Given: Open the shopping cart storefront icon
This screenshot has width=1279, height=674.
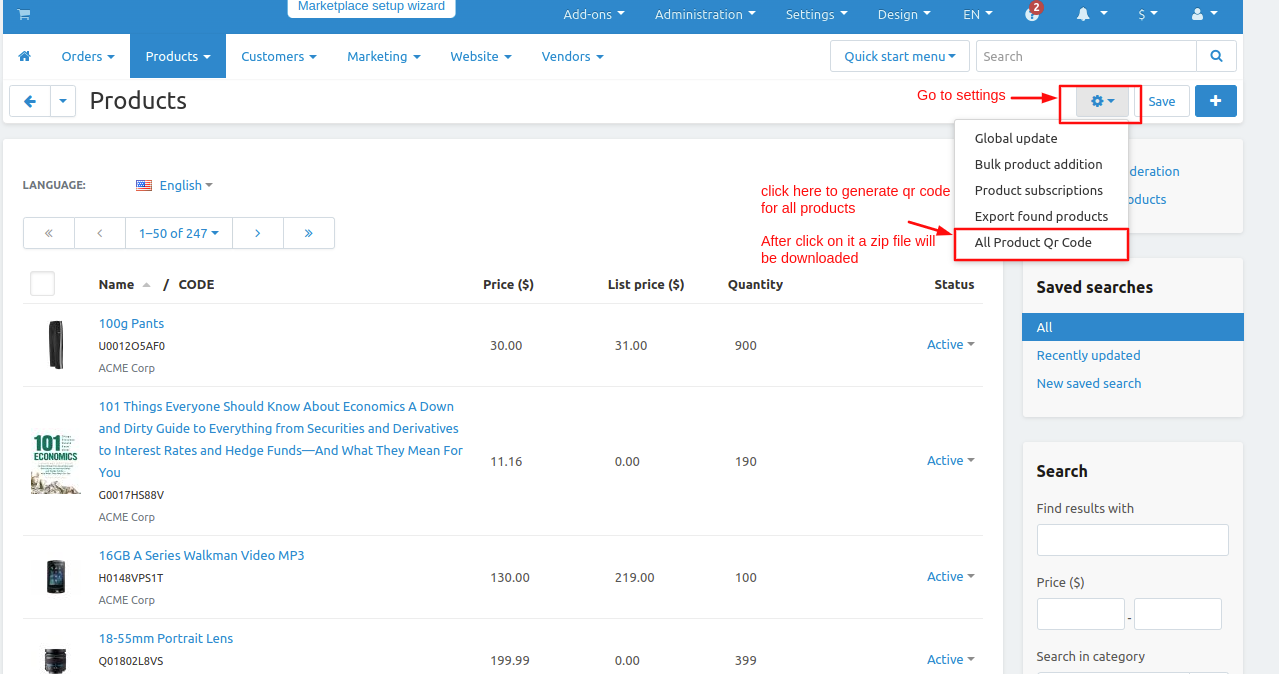Looking at the screenshot, I should pyautogui.click(x=24, y=14).
